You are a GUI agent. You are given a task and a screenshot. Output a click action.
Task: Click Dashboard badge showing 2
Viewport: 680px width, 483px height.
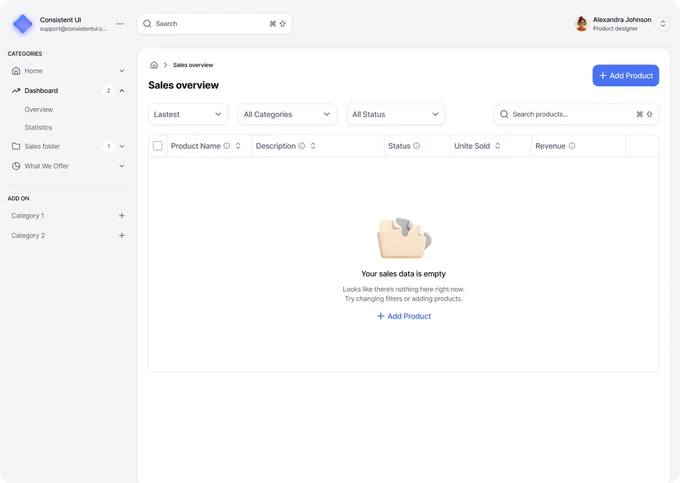click(x=108, y=91)
